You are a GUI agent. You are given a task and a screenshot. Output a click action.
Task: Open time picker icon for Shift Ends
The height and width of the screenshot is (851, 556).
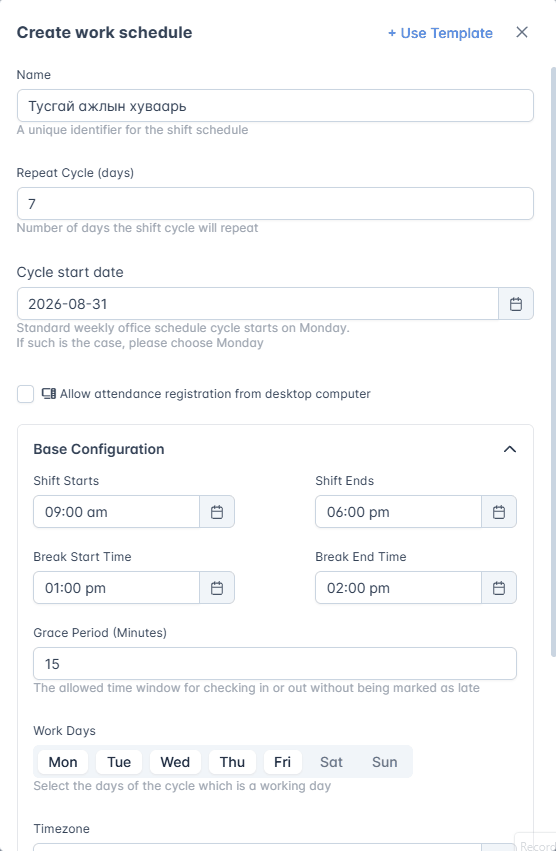(x=499, y=512)
